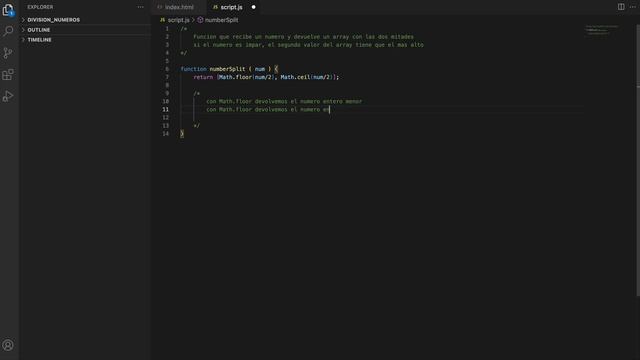
Task: Click the return keyword on line 7
Action: [x=203, y=77]
